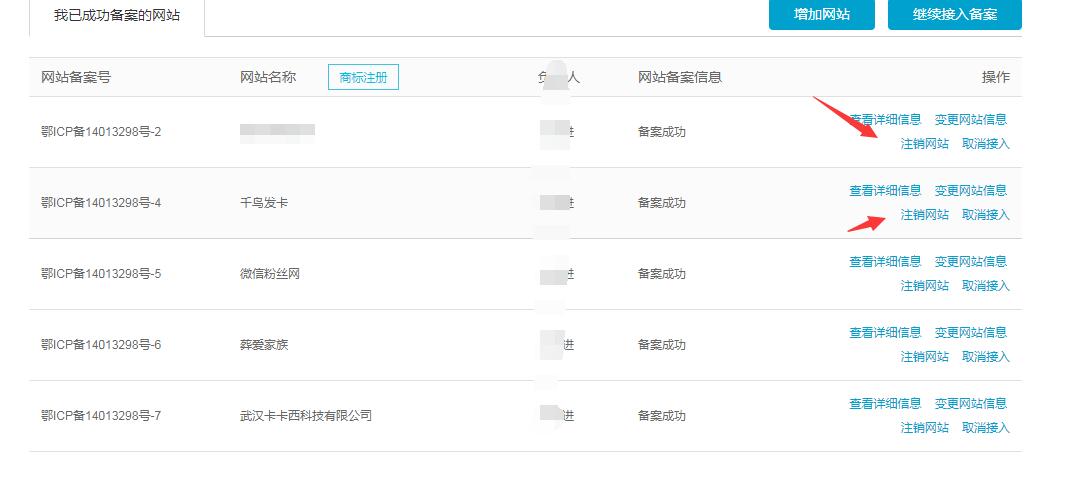This screenshot has width=1073, height=500.
Task: Click 取消接入 for 葬爱家族
Action: 985,357
